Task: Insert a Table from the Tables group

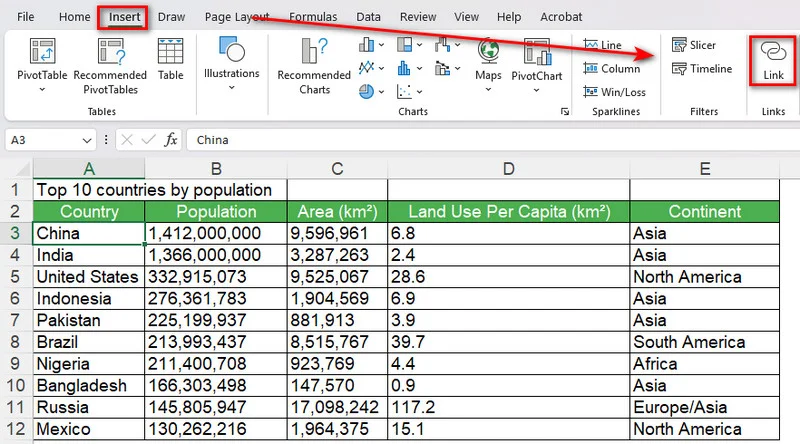Action: [x=170, y=59]
